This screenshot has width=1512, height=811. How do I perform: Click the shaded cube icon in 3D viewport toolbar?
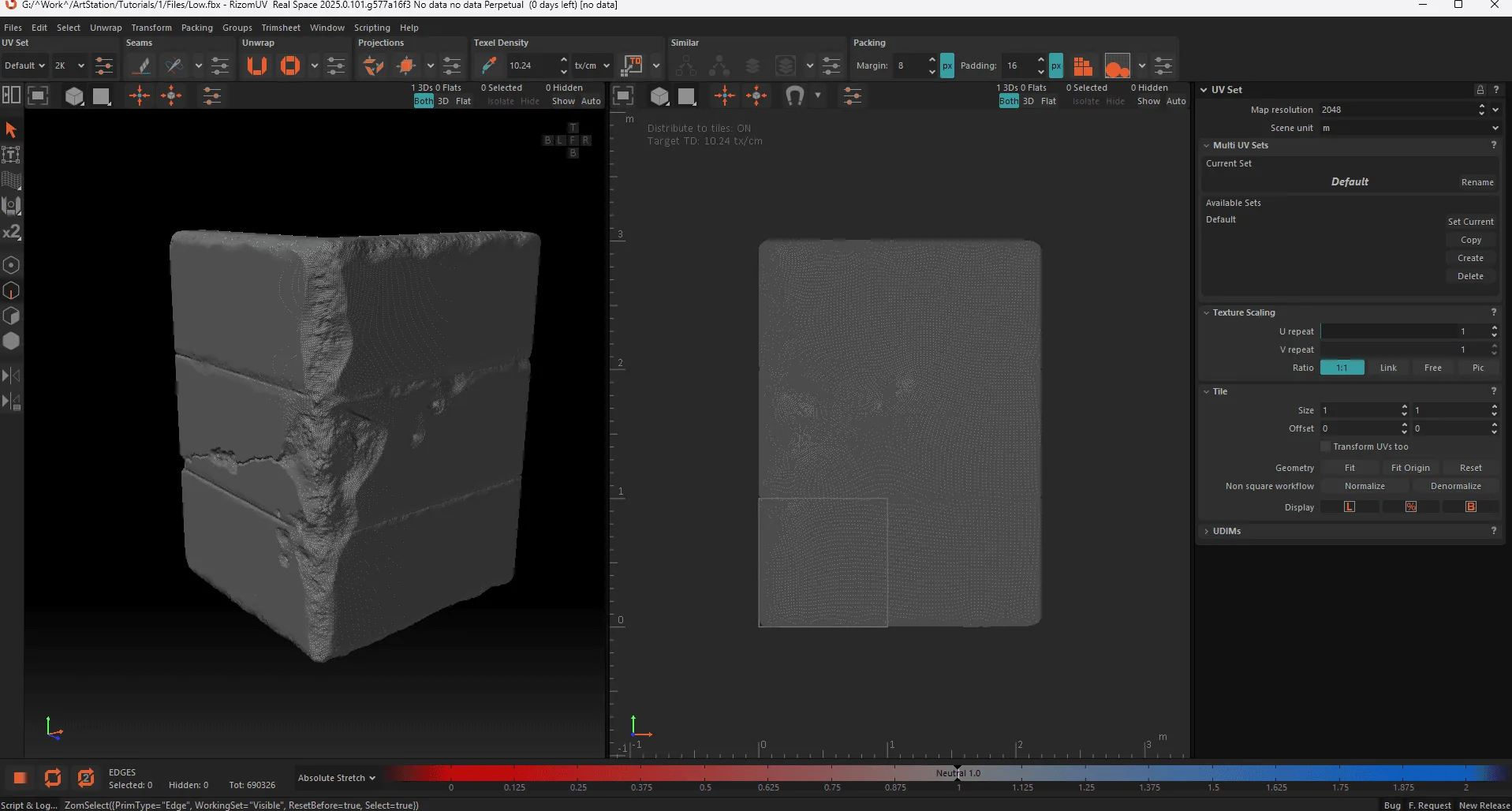[74, 96]
